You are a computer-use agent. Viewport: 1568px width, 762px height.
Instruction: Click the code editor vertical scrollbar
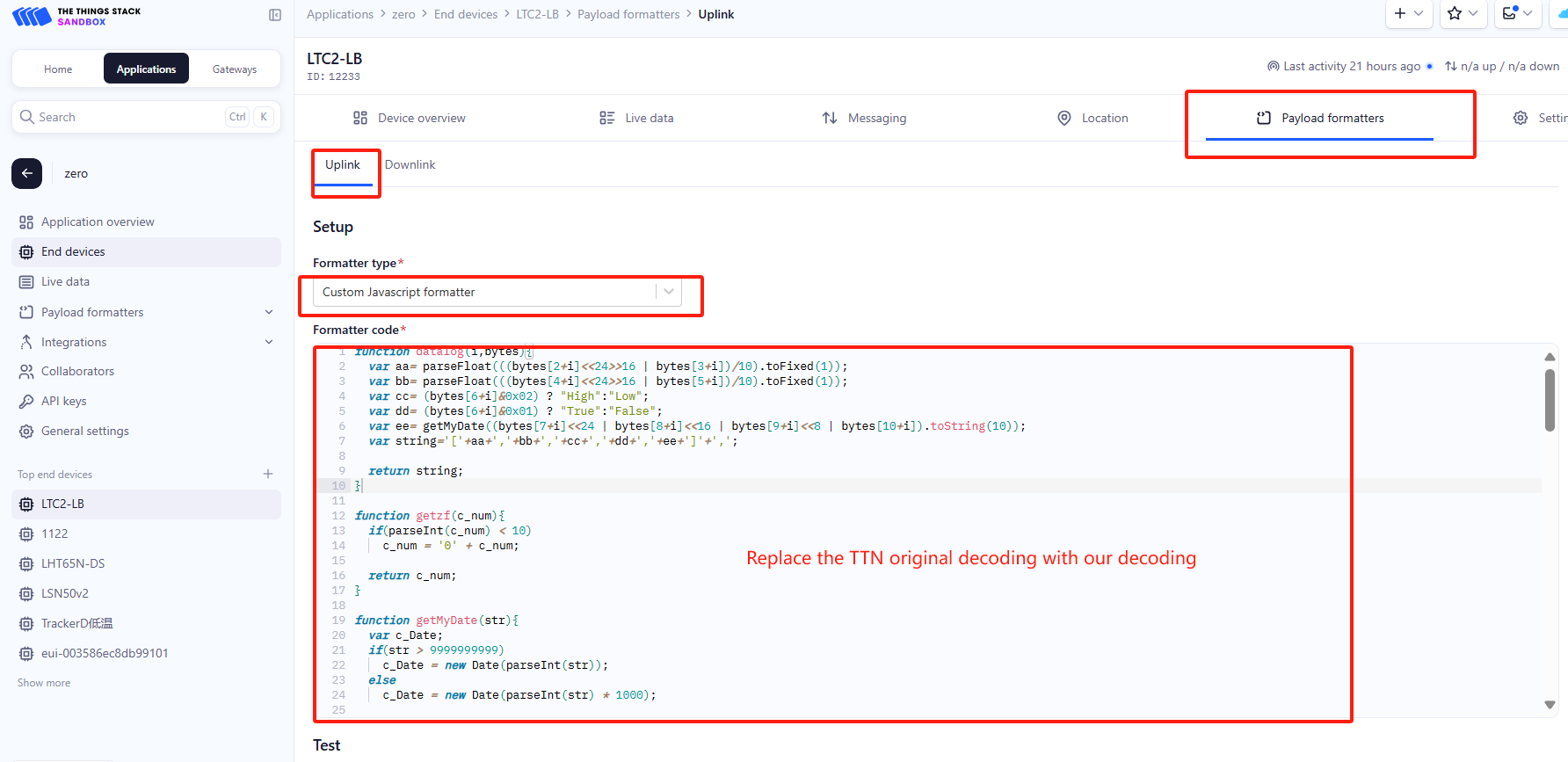point(1550,400)
